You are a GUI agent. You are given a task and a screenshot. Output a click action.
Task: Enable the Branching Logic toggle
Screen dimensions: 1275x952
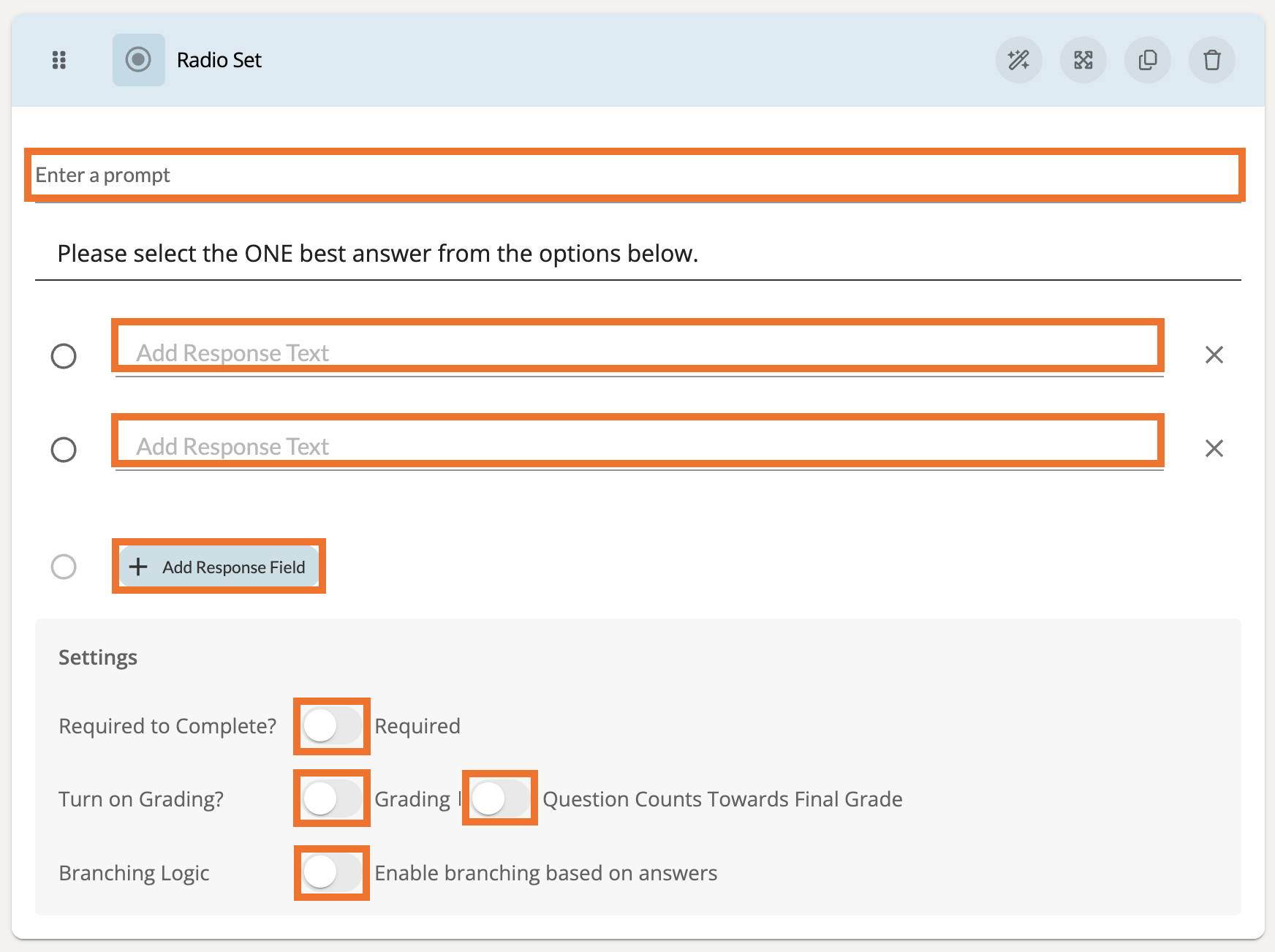331,872
